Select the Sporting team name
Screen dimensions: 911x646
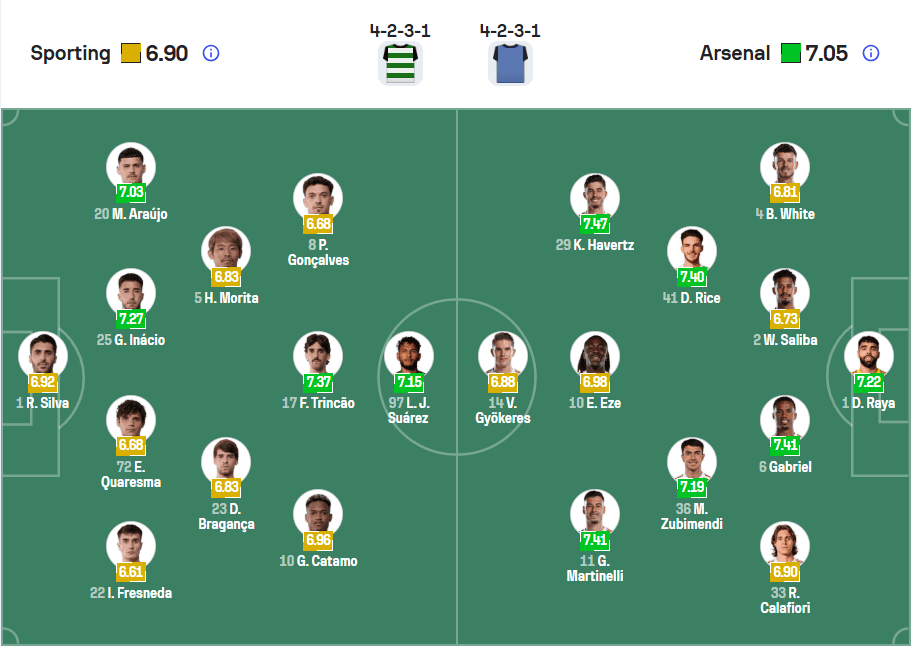[x=70, y=53]
